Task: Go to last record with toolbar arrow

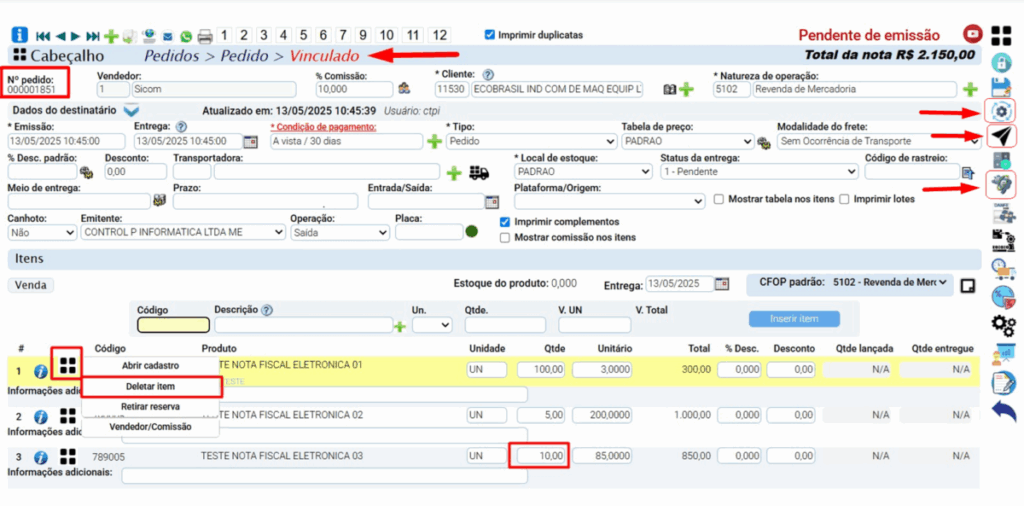Action: 93,36
